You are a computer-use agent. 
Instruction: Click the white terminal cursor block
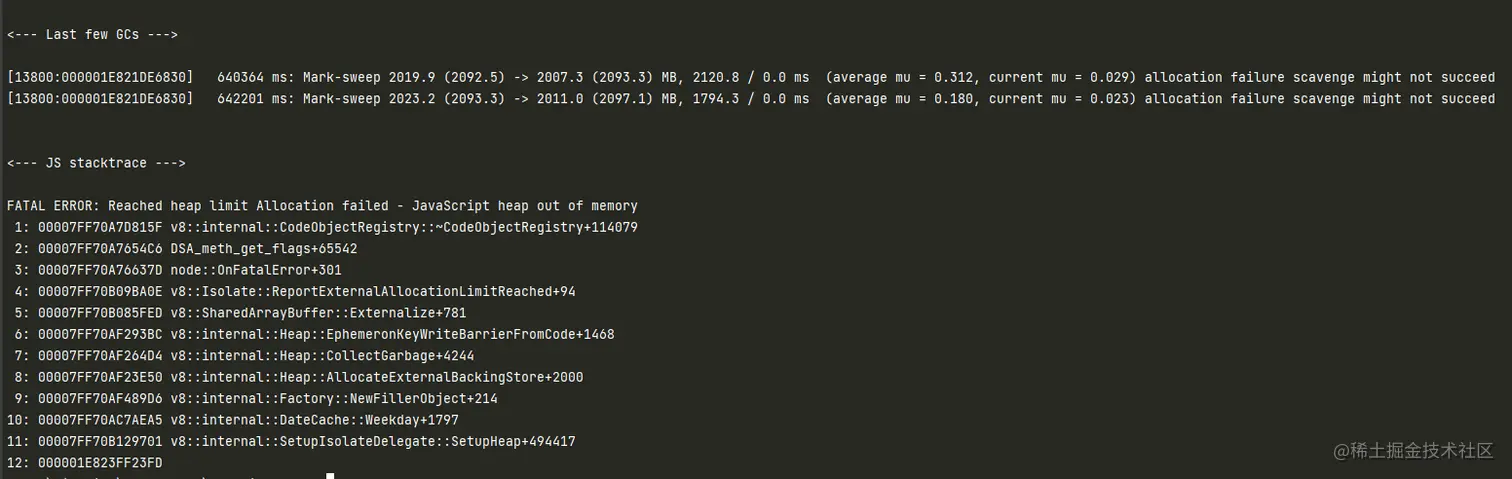coord(330,475)
